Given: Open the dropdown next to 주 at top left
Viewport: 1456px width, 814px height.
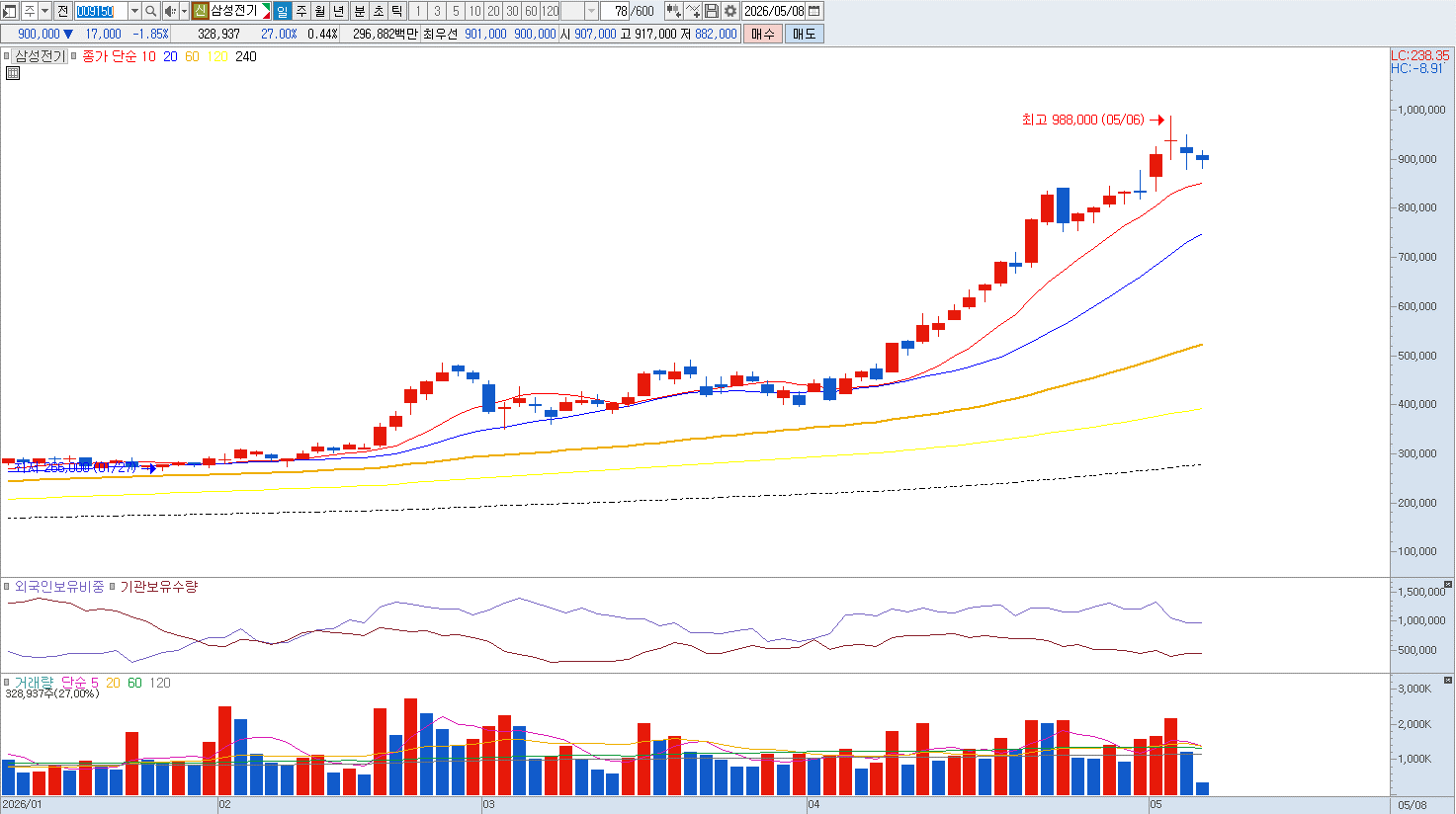Looking at the screenshot, I should click(45, 11).
